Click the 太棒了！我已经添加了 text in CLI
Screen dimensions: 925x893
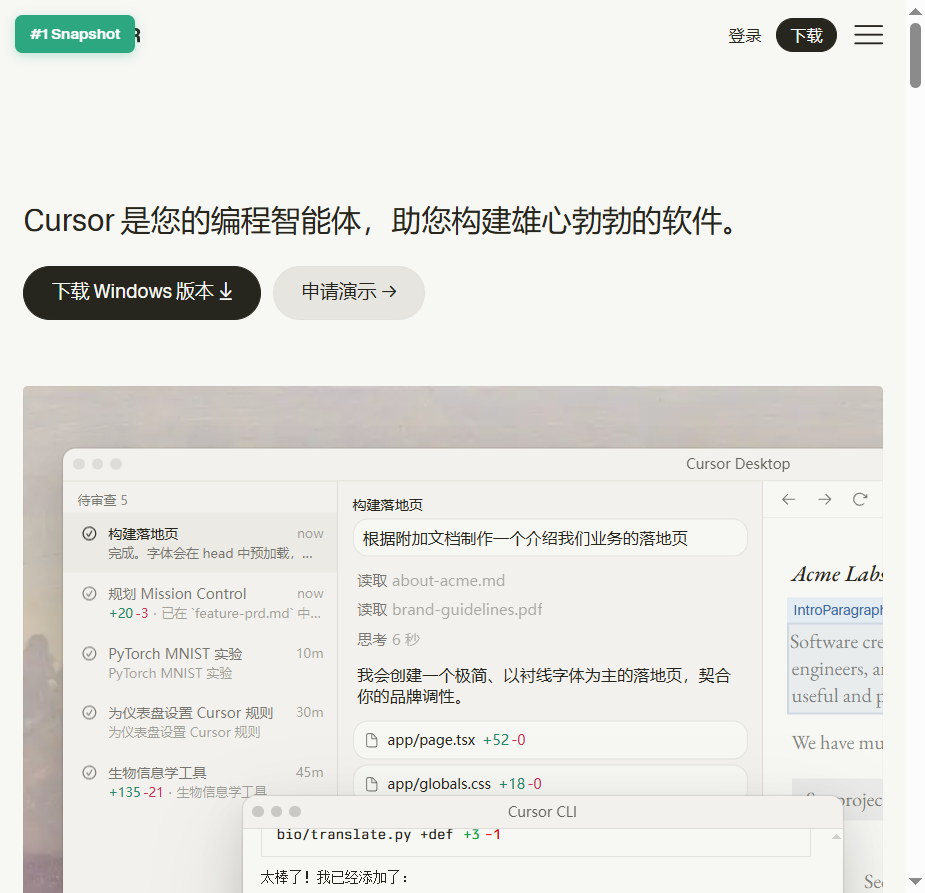(334, 878)
